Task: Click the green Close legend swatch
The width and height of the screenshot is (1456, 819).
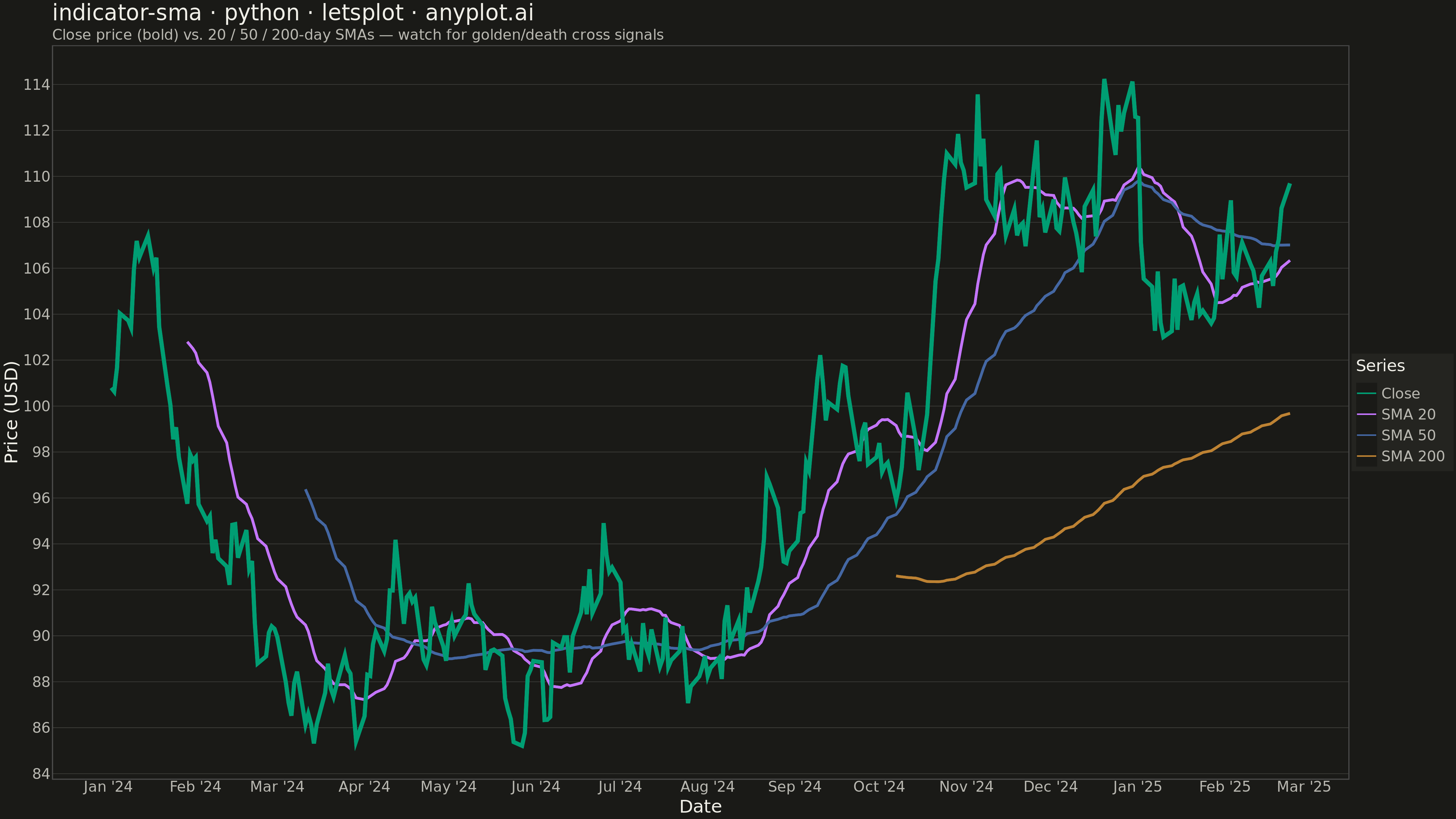Action: tap(1366, 393)
